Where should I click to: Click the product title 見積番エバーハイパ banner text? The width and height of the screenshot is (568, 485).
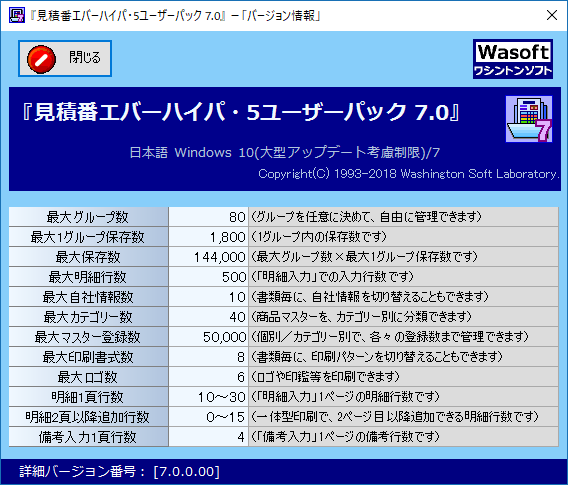[x=241, y=112]
